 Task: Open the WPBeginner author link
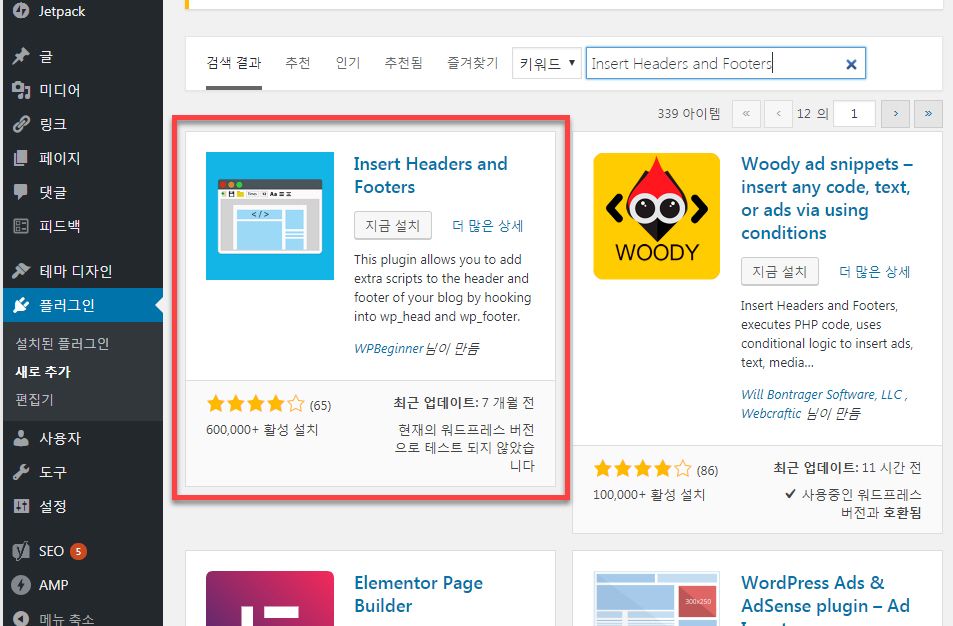click(388, 349)
